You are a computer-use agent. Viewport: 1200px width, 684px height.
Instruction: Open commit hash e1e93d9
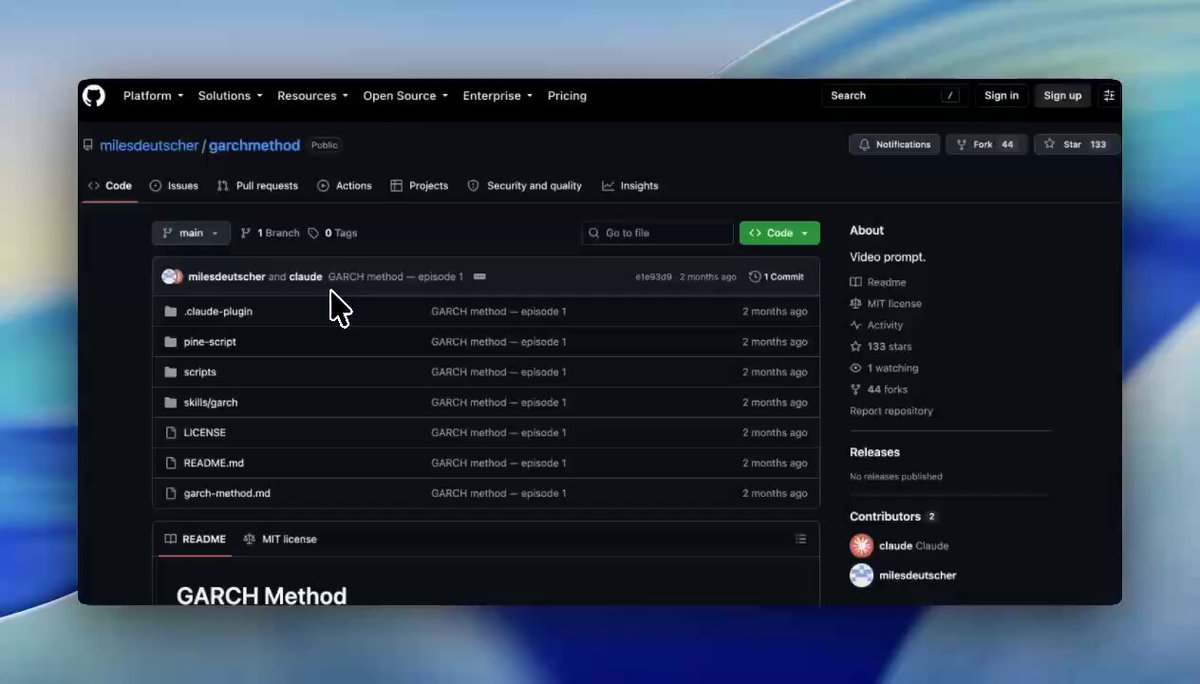click(x=653, y=277)
